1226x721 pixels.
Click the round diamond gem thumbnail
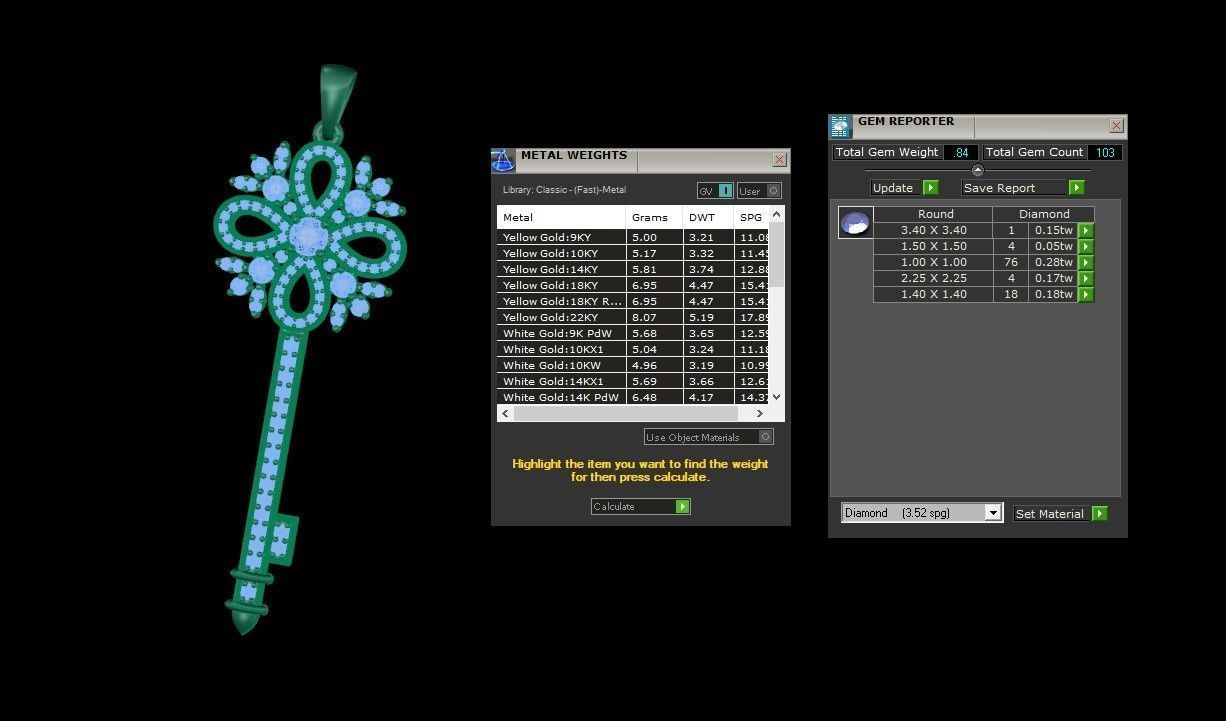point(855,223)
